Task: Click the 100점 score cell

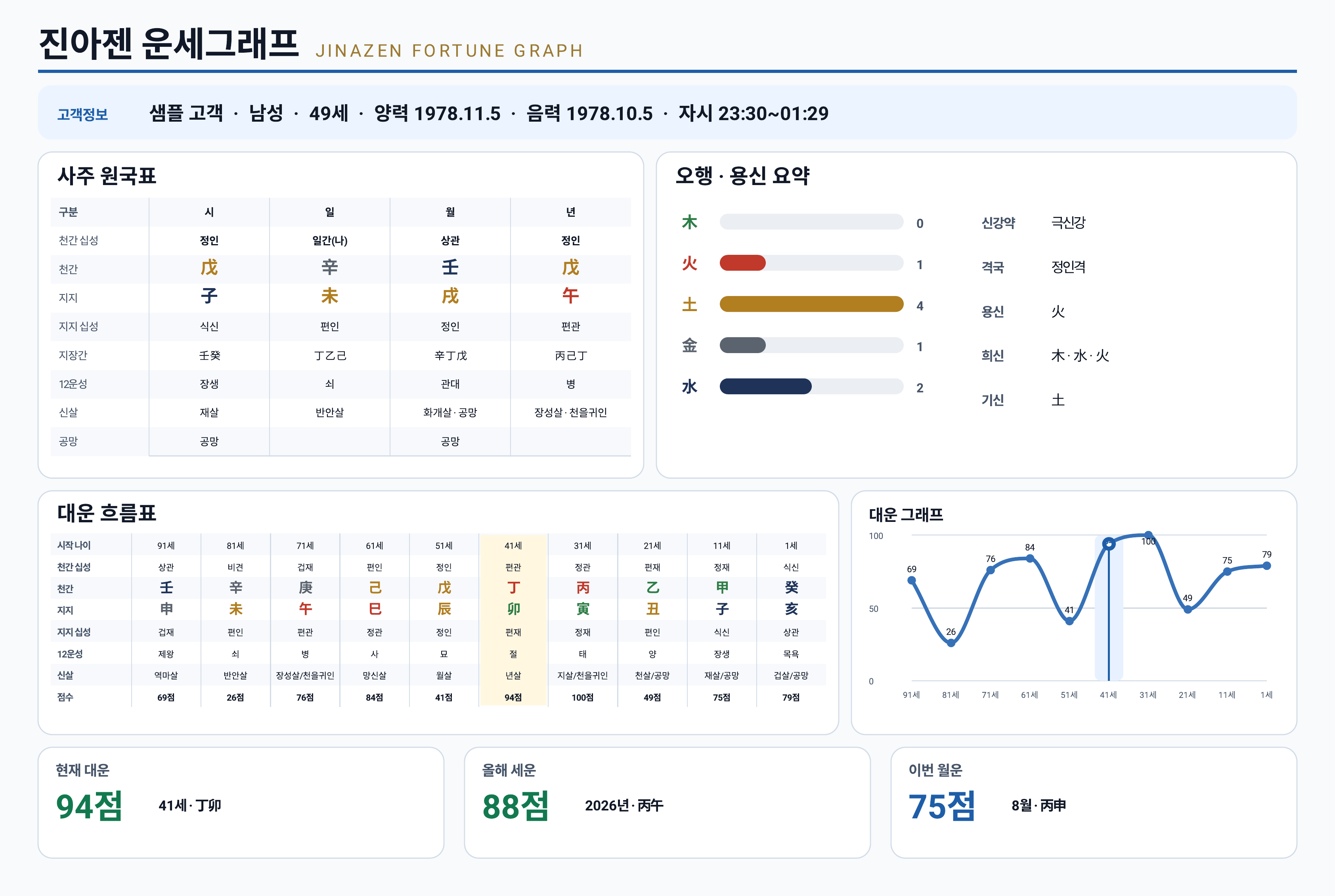Action: coord(582,697)
